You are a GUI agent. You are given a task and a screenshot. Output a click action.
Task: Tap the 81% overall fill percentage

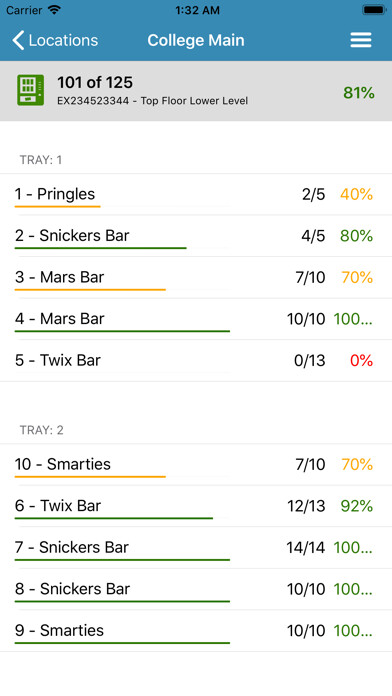point(359,93)
